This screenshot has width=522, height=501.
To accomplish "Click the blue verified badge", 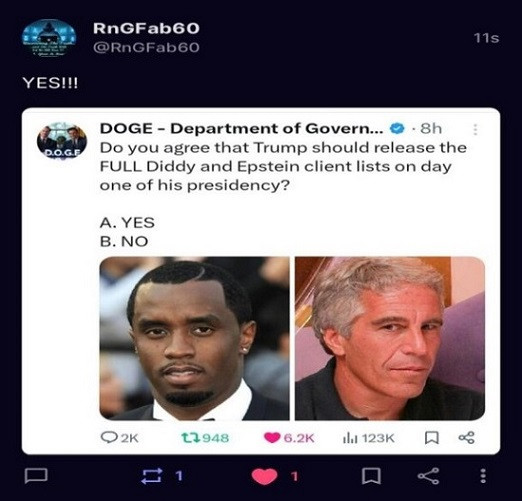I will coord(397,128).
